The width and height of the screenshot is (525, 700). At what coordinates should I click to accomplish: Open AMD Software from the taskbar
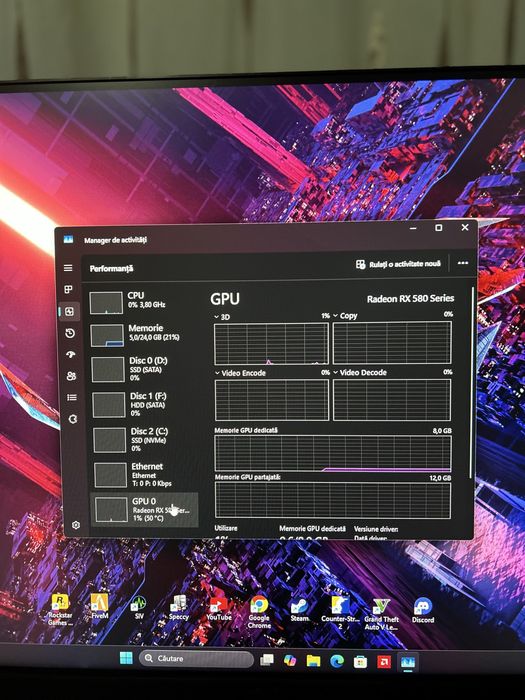[384, 662]
